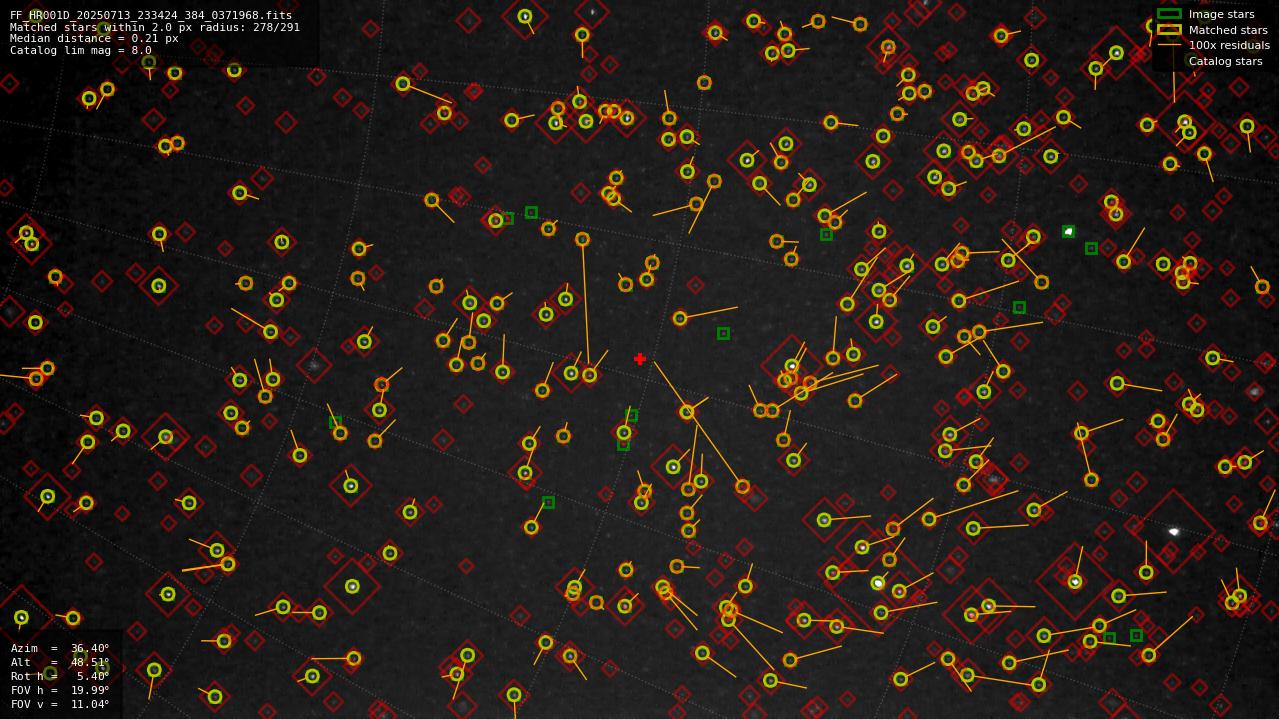
Task: Click the orange 100x residuals legend line
Action: [1169, 45]
